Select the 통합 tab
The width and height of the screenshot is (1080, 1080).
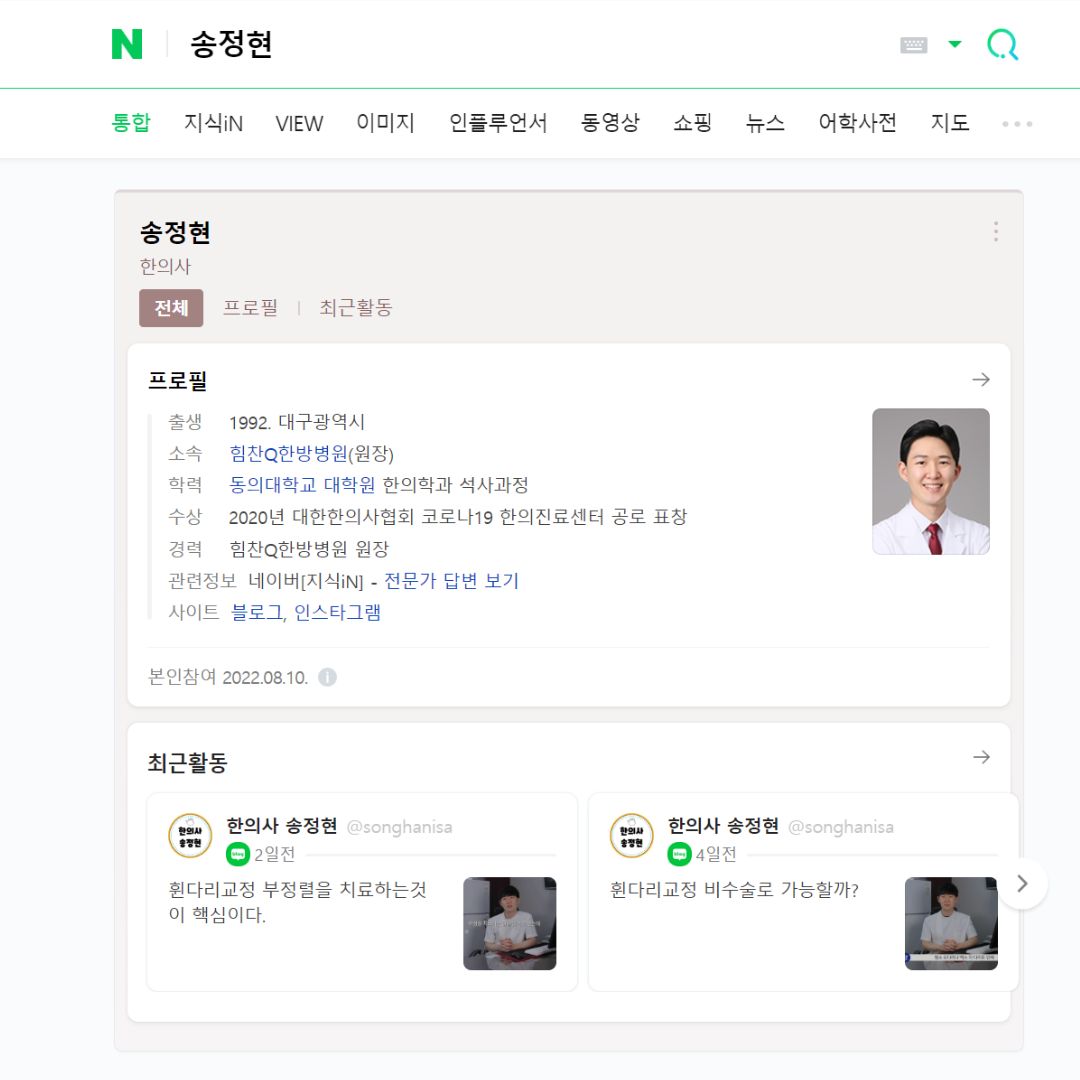click(x=131, y=123)
